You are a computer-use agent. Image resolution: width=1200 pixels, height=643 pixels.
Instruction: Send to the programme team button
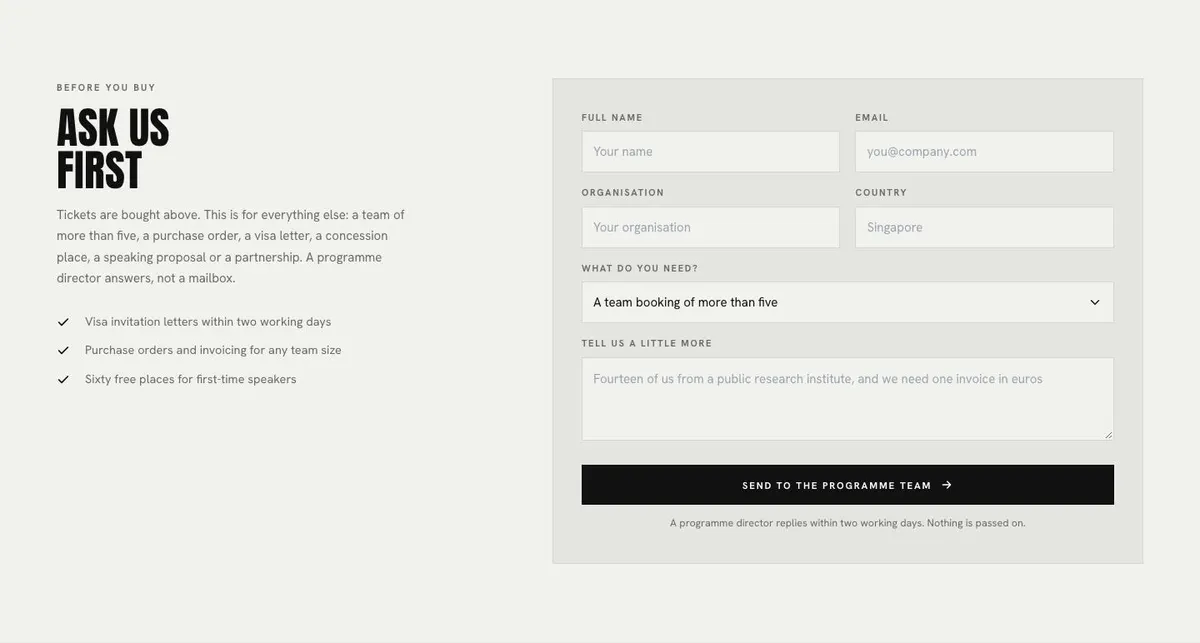tap(848, 485)
